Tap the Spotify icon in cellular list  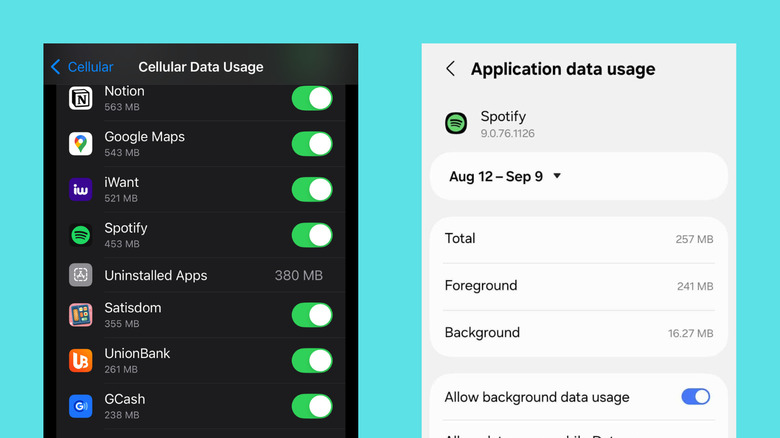click(x=81, y=235)
